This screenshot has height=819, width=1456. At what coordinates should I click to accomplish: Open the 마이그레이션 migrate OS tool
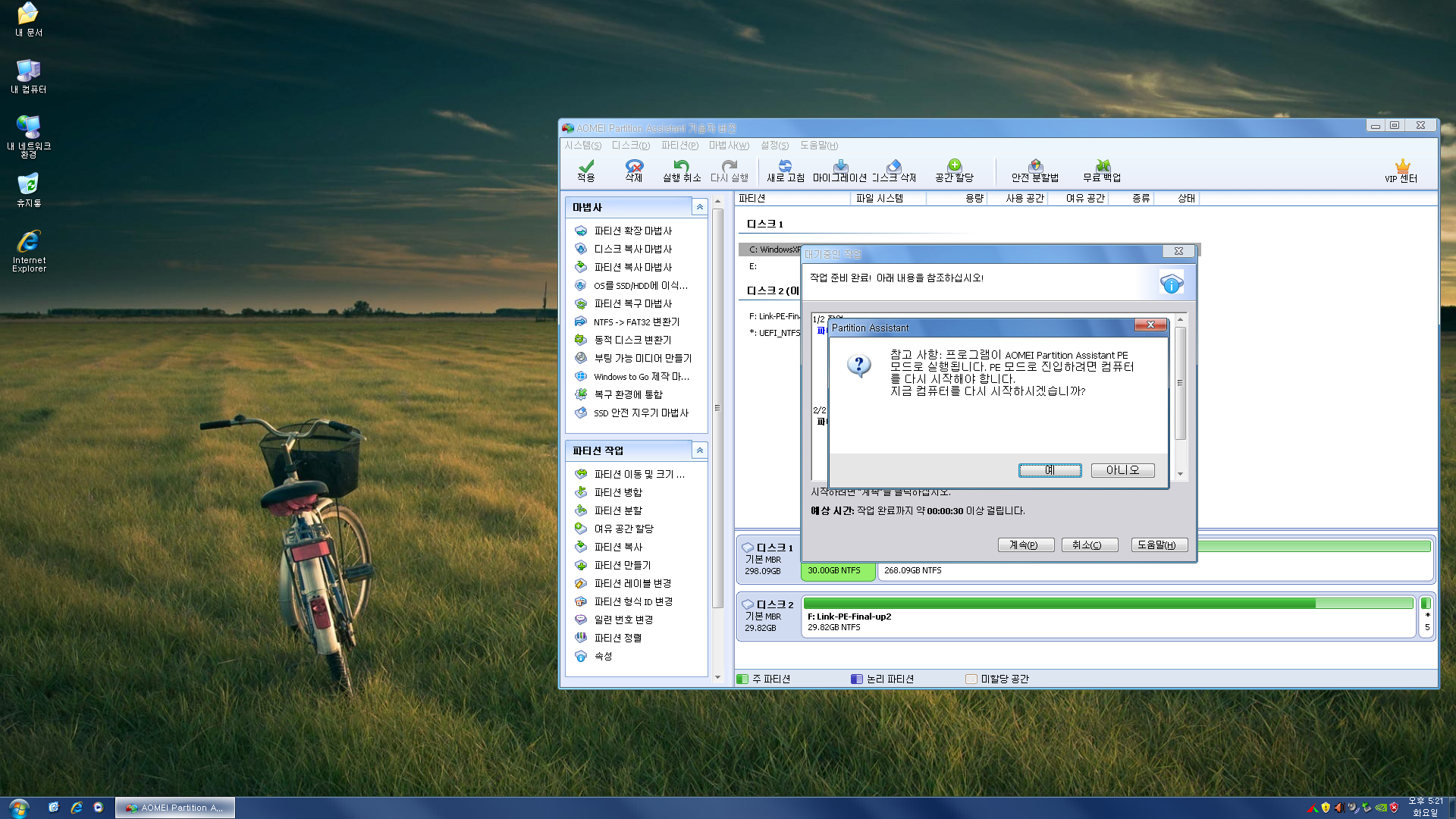click(839, 171)
